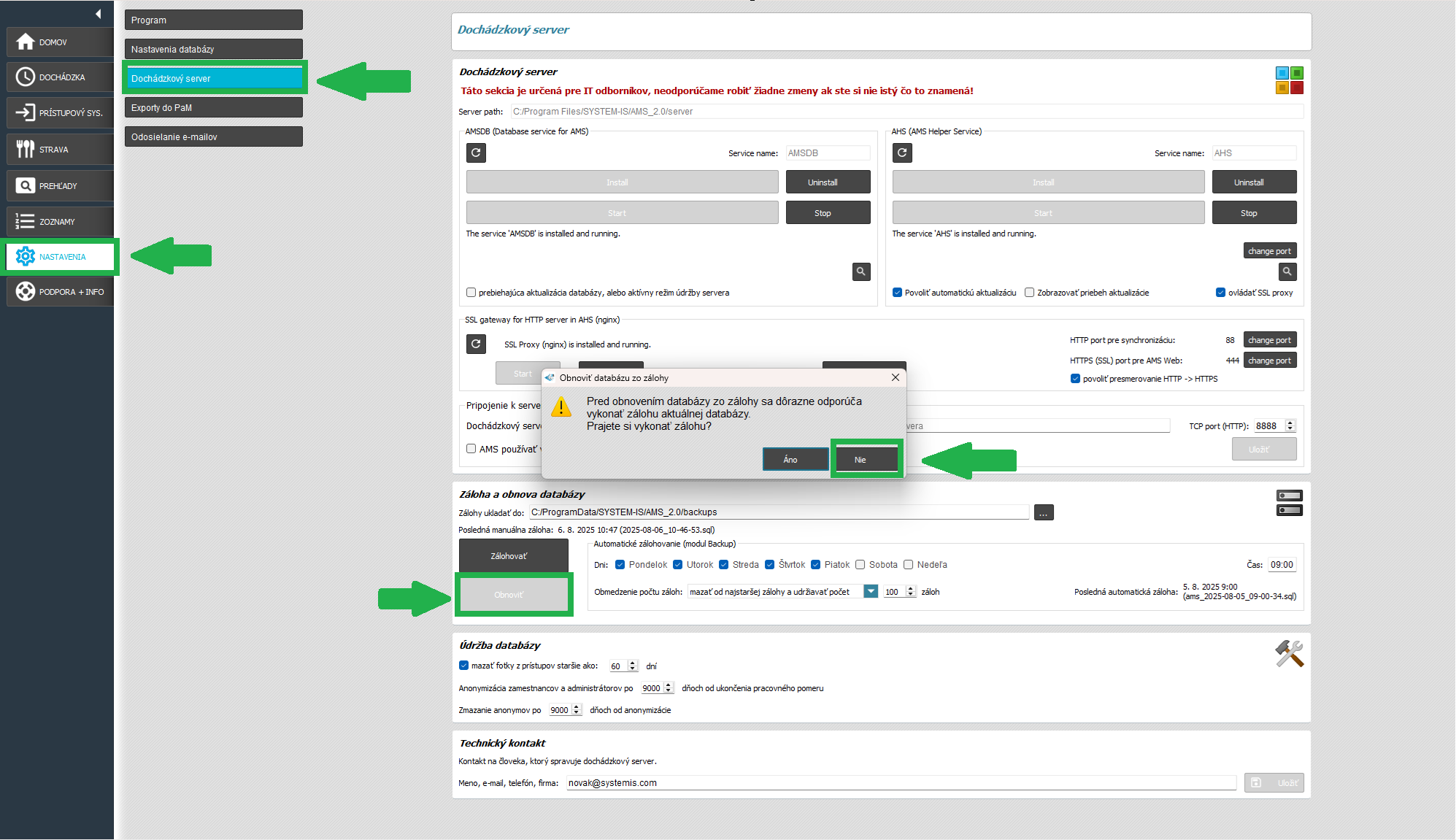Enable Sobota automatic backup day

860,564
